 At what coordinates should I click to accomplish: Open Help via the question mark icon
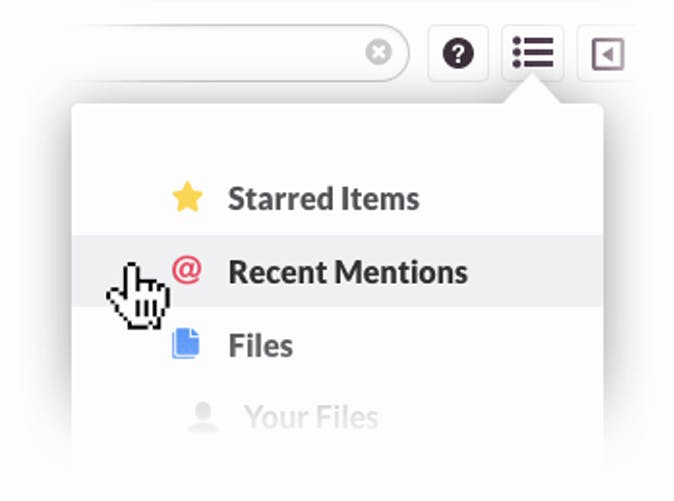pyautogui.click(x=458, y=53)
